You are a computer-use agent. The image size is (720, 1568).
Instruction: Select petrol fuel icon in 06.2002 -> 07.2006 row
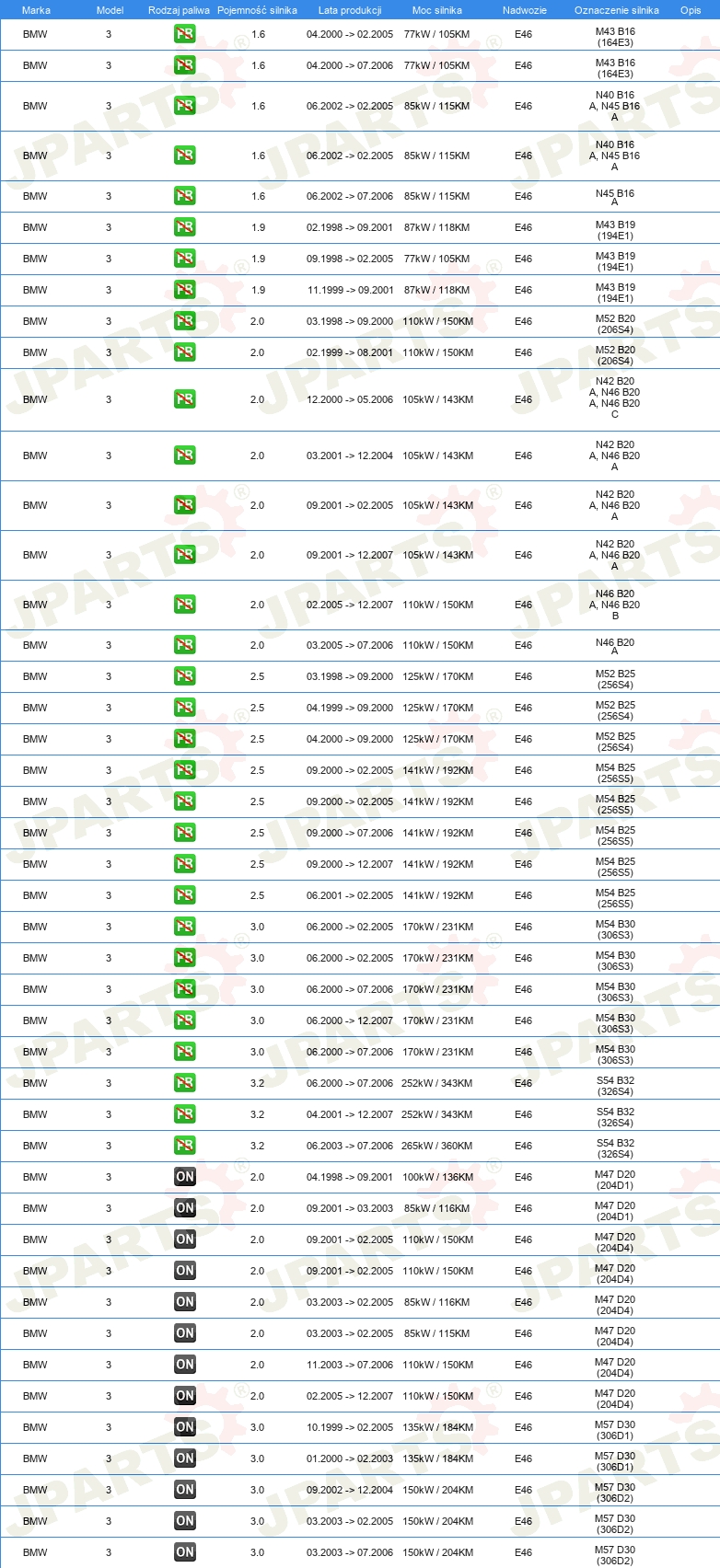(185, 196)
